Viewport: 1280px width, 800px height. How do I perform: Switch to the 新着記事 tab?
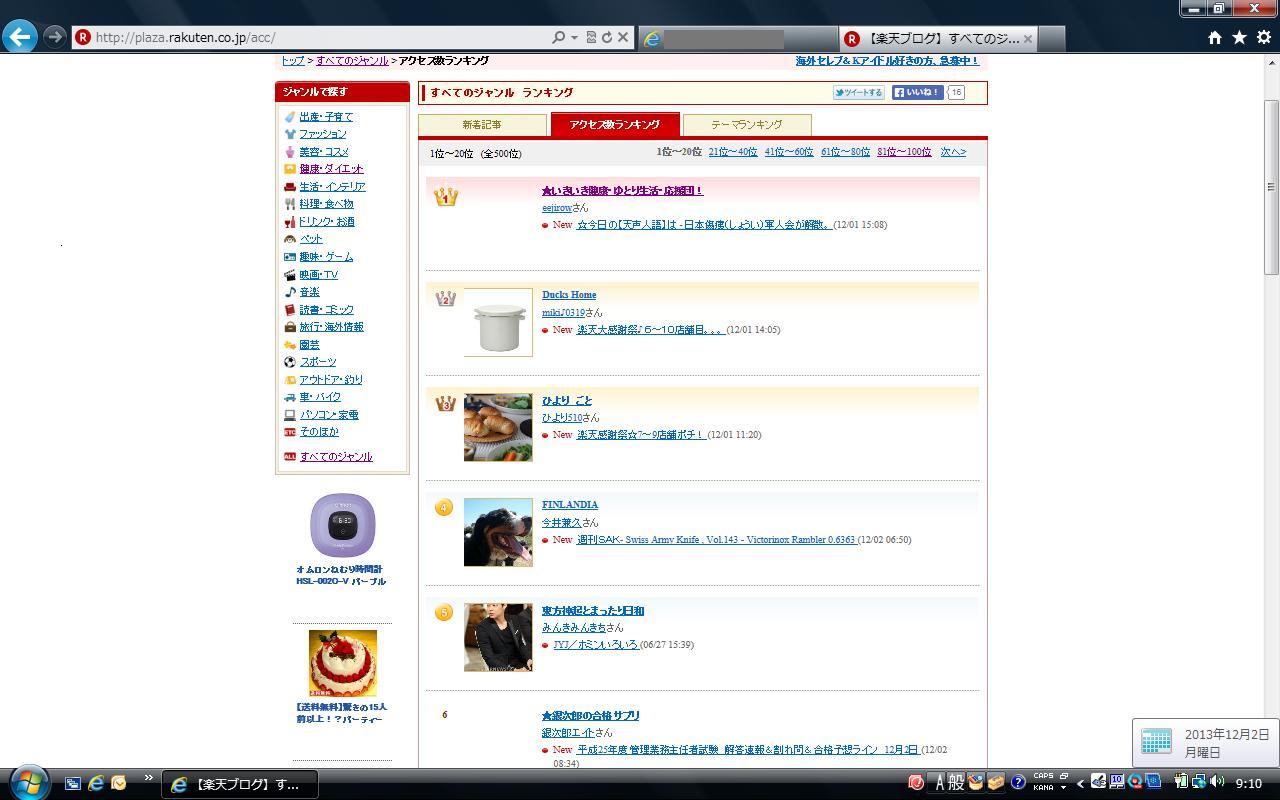click(482, 125)
